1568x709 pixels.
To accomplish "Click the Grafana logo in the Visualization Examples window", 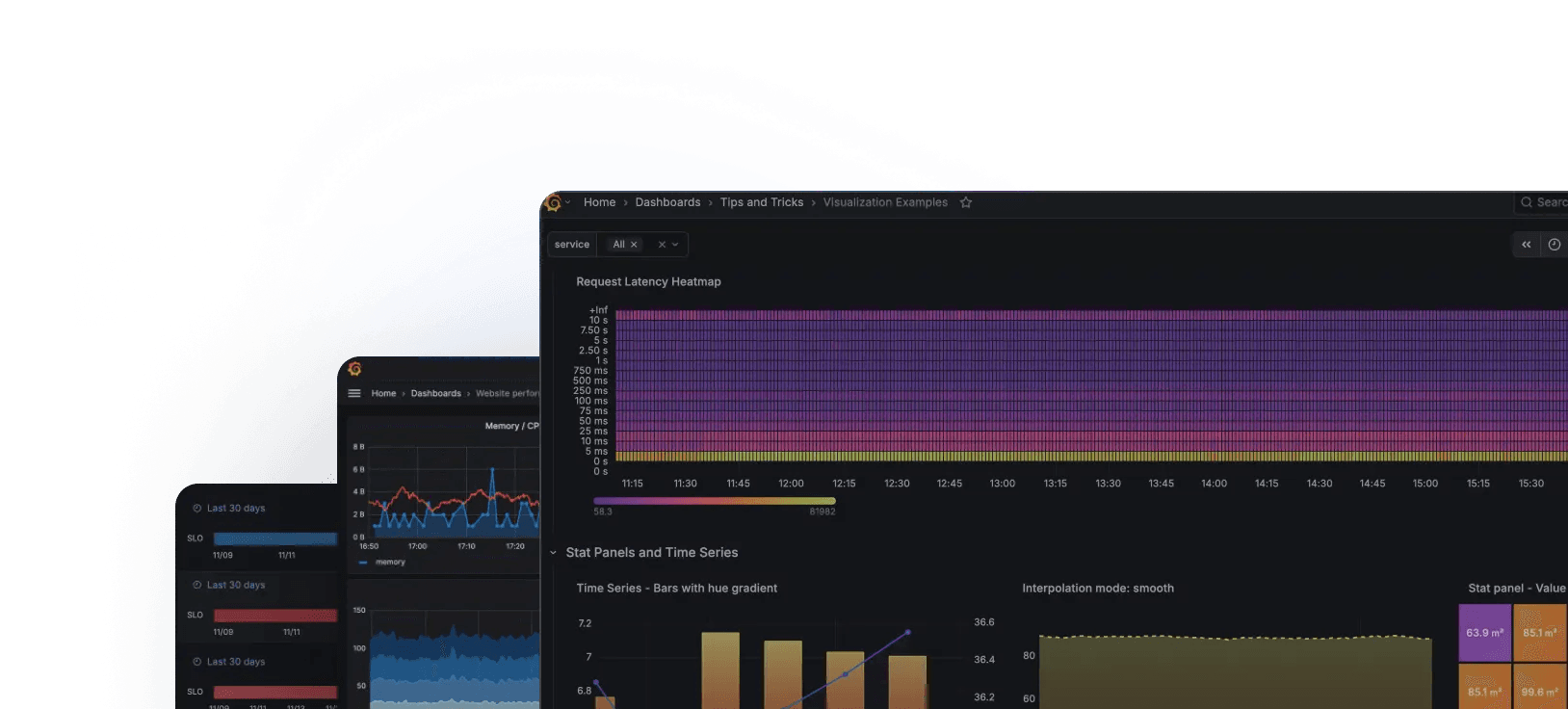I will pos(553,202).
